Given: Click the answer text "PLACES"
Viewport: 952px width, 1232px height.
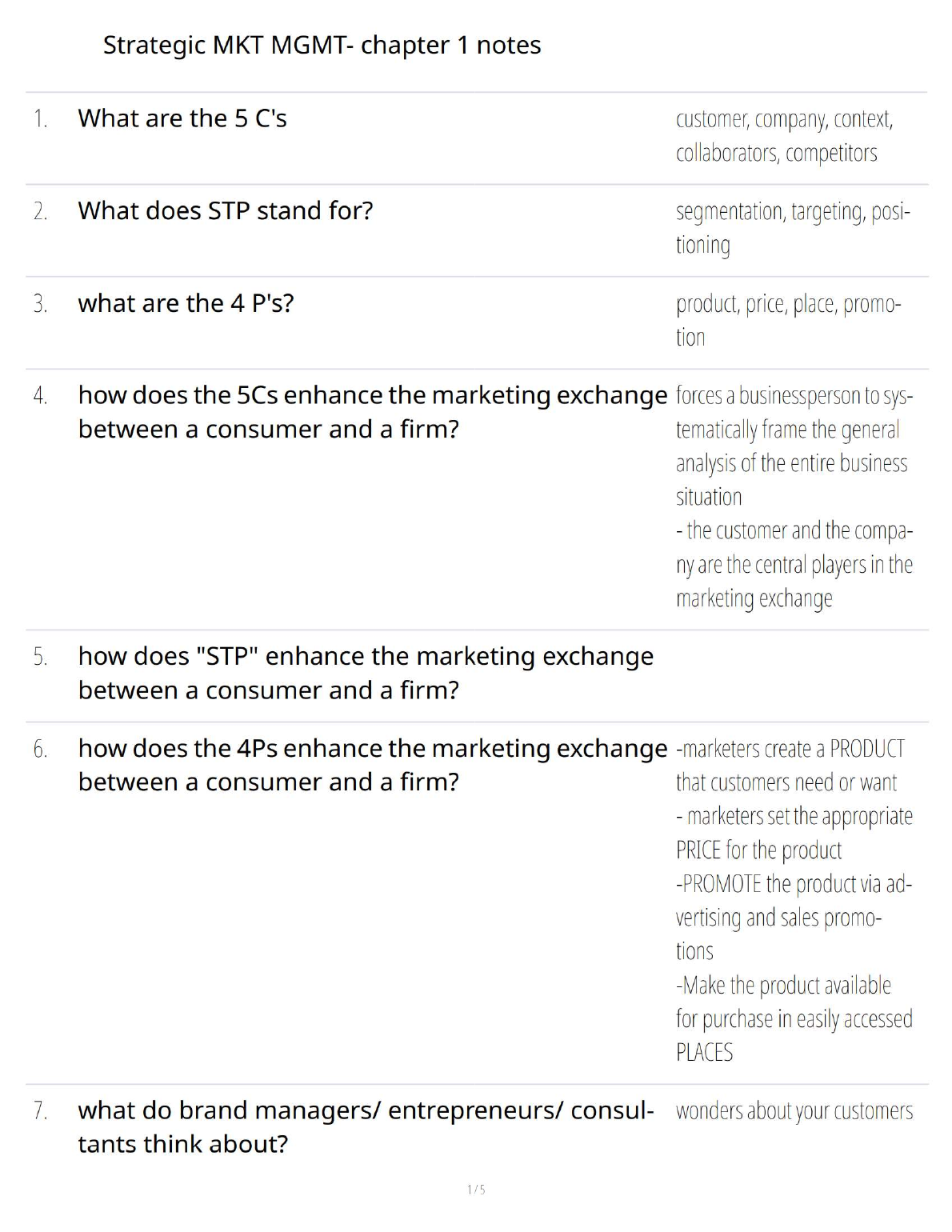Looking at the screenshot, I should coord(704,1052).
